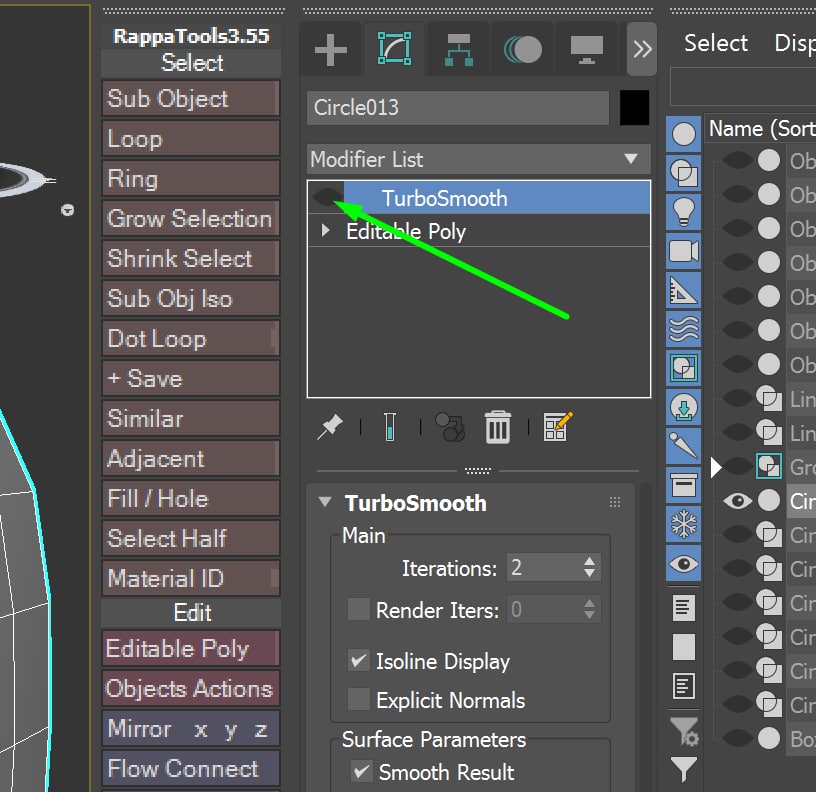Viewport: 816px width, 792px height.
Task: Click the Display None white square icon
Action: (x=684, y=647)
